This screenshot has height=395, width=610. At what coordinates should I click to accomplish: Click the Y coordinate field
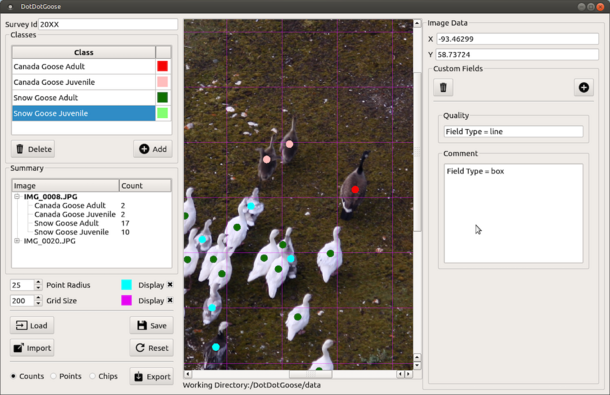(x=517, y=54)
